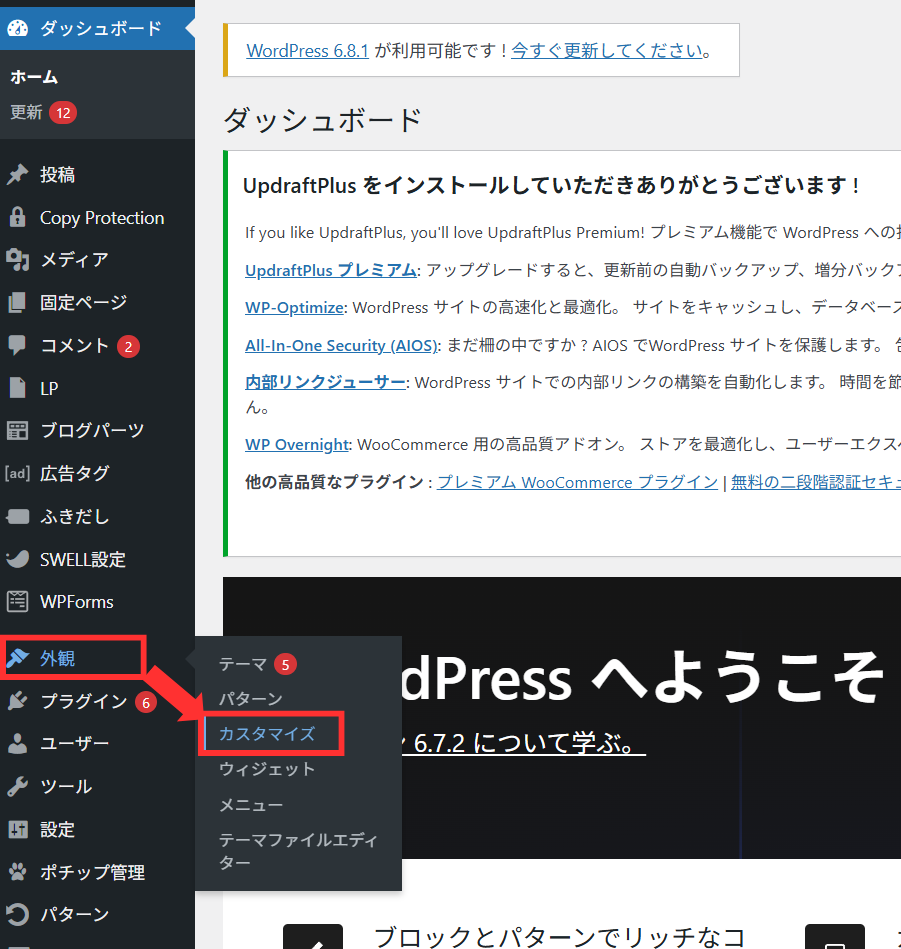Click the paintbrush icon beside 外観

point(18,658)
